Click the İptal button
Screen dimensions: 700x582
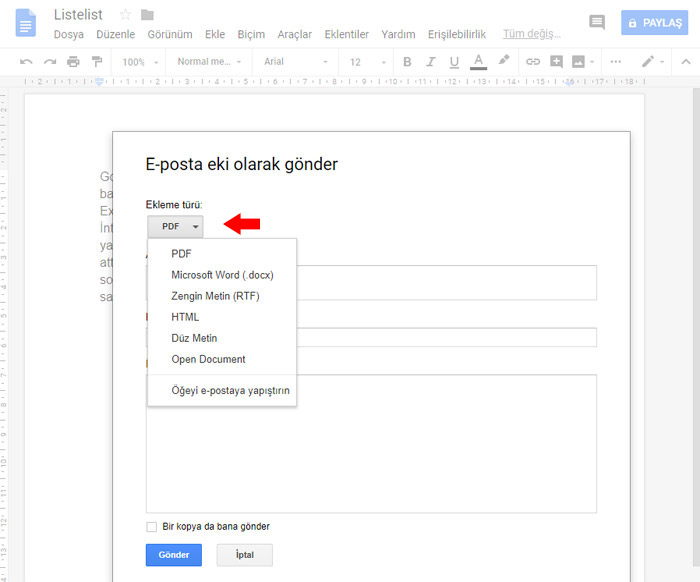(244, 555)
